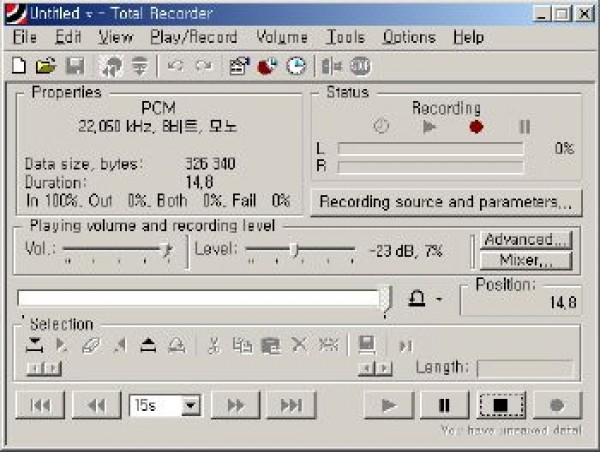The width and height of the screenshot is (600, 452).
Task: Click the pause indicator in Status panel
Action: pyautogui.click(x=525, y=126)
